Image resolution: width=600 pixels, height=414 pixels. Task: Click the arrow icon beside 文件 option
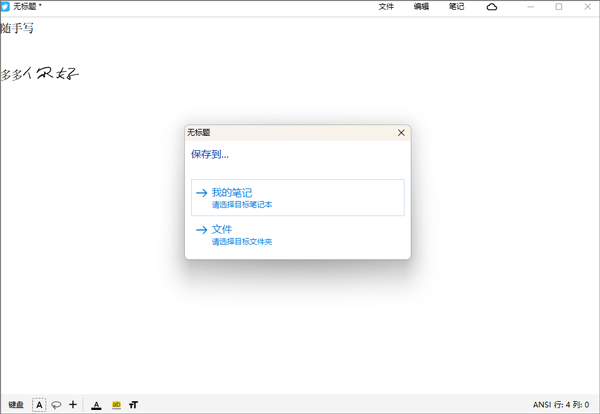[201, 230]
